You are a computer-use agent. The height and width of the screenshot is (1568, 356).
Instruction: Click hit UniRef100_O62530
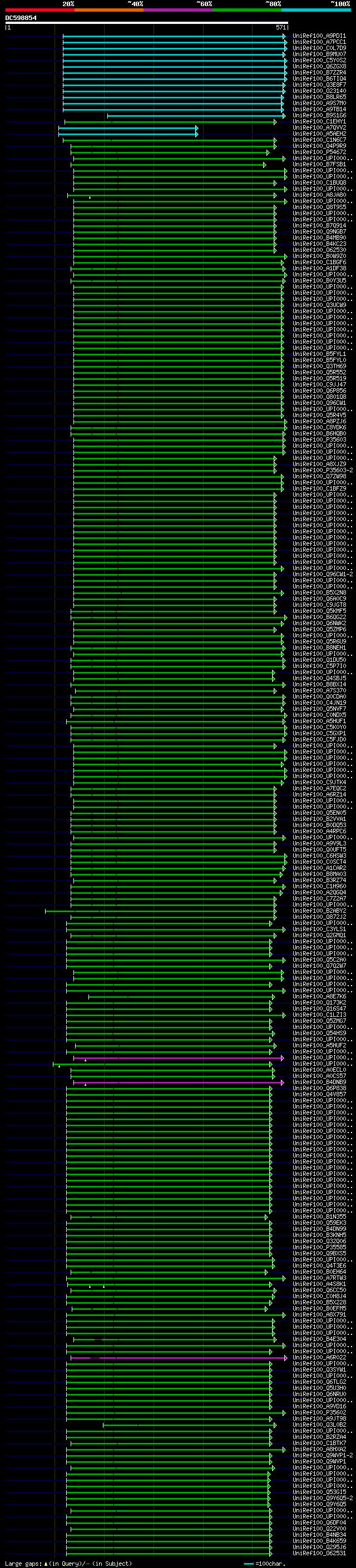319,250
